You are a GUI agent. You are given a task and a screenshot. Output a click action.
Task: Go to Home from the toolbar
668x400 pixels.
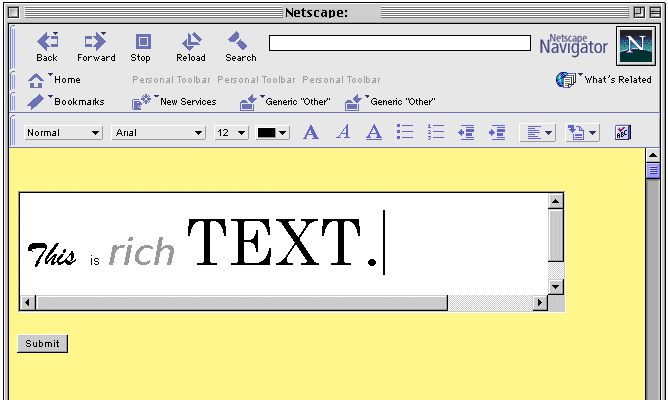click(x=55, y=80)
